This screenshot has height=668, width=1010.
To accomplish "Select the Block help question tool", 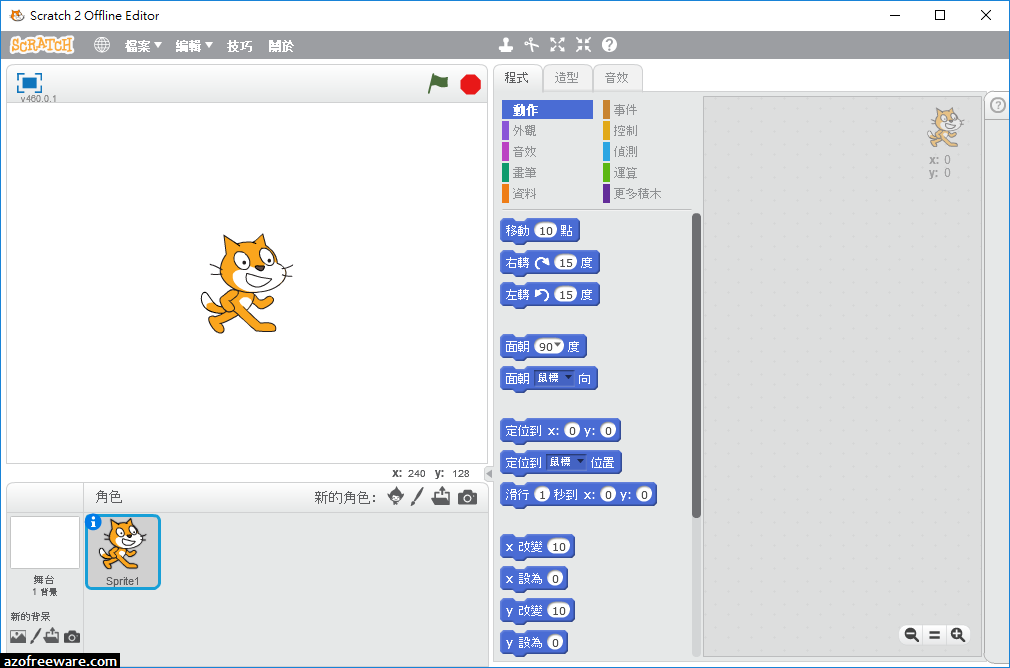I will (x=609, y=44).
